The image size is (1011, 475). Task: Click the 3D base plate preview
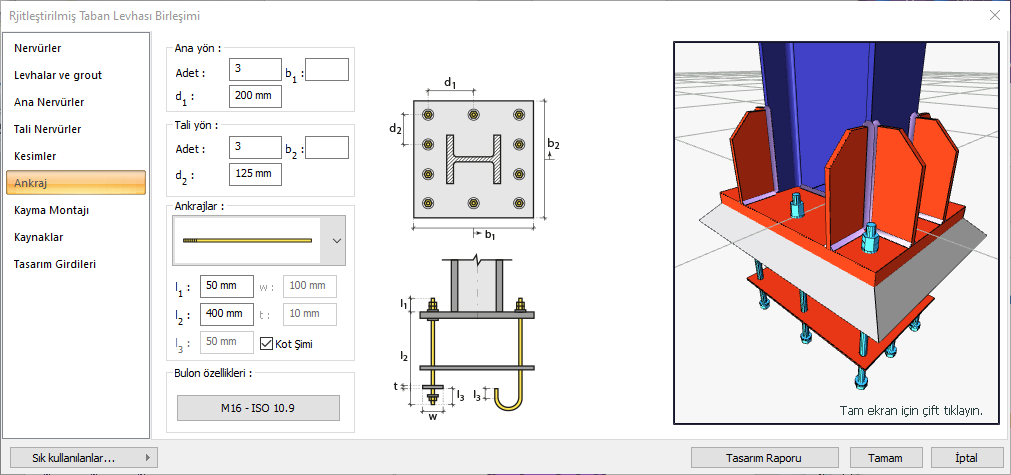coord(834,233)
